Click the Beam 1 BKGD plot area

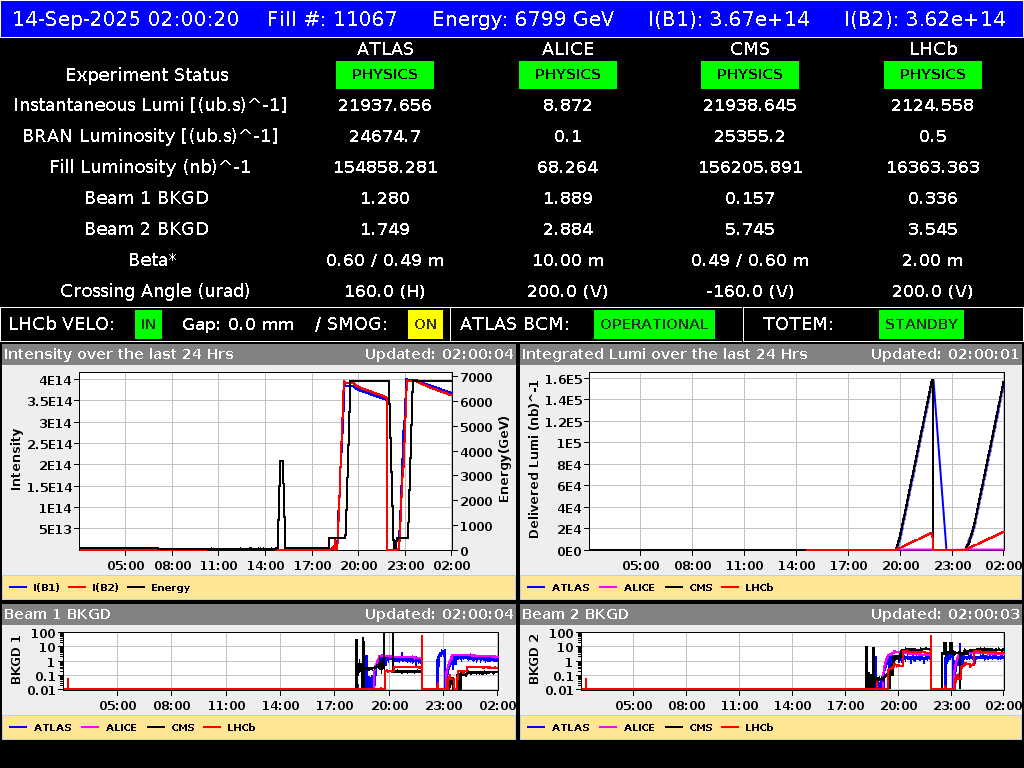pyautogui.click(x=281, y=661)
